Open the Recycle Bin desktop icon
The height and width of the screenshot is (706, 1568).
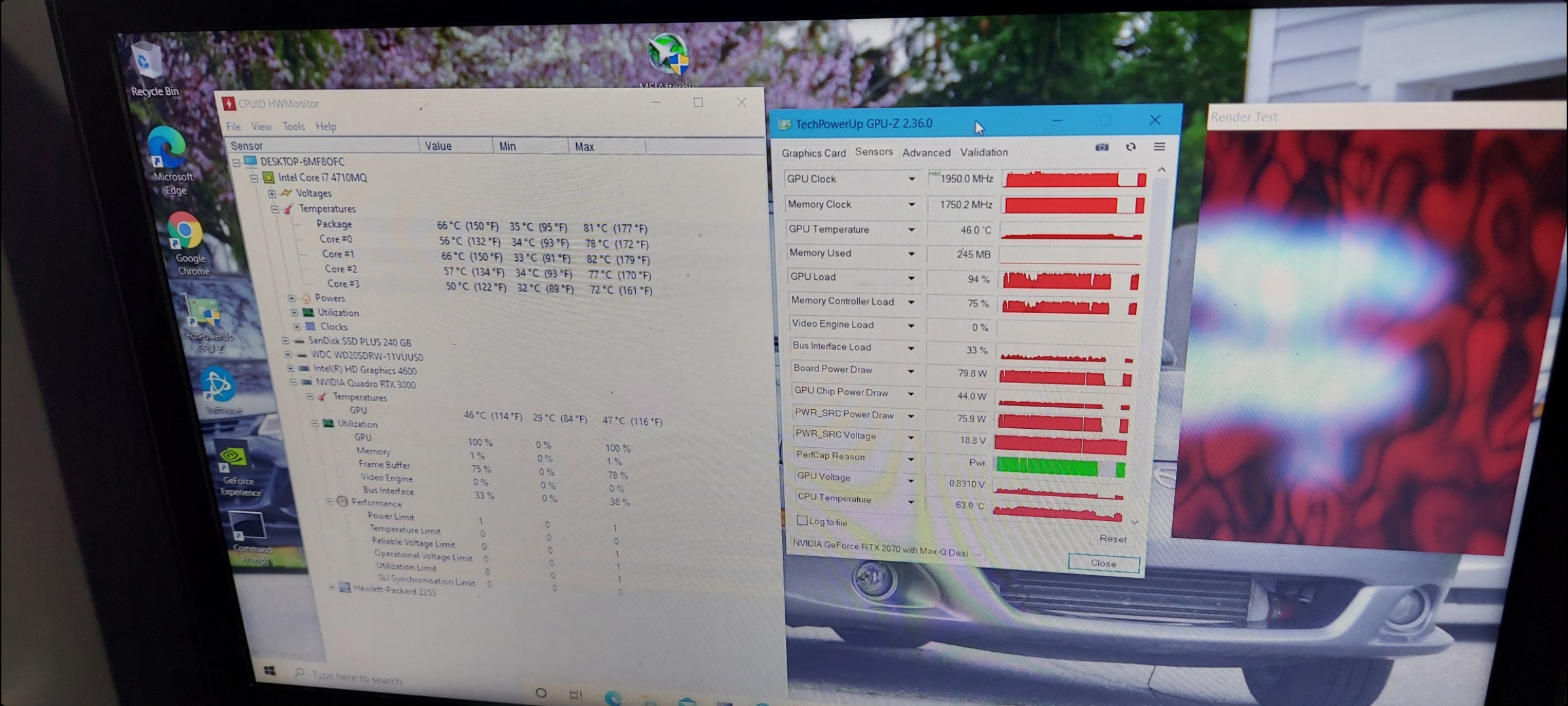tap(152, 69)
